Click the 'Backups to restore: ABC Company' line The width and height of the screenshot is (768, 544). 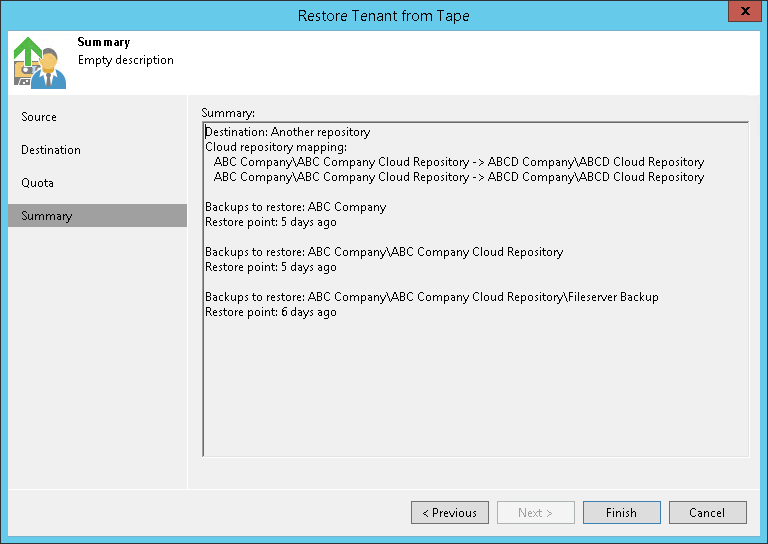coord(295,207)
